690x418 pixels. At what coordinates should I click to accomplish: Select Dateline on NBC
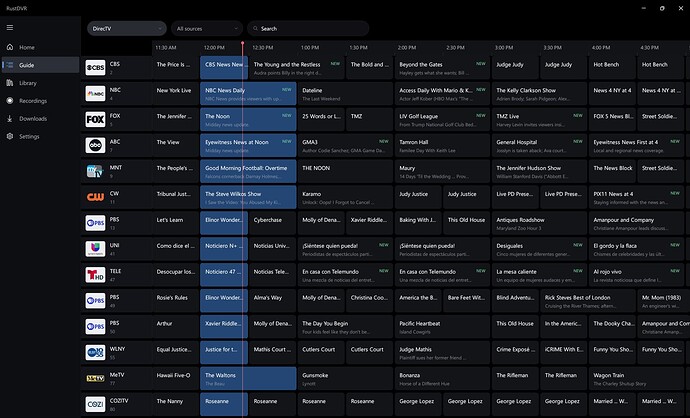pyautogui.click(x=345, y=93)
